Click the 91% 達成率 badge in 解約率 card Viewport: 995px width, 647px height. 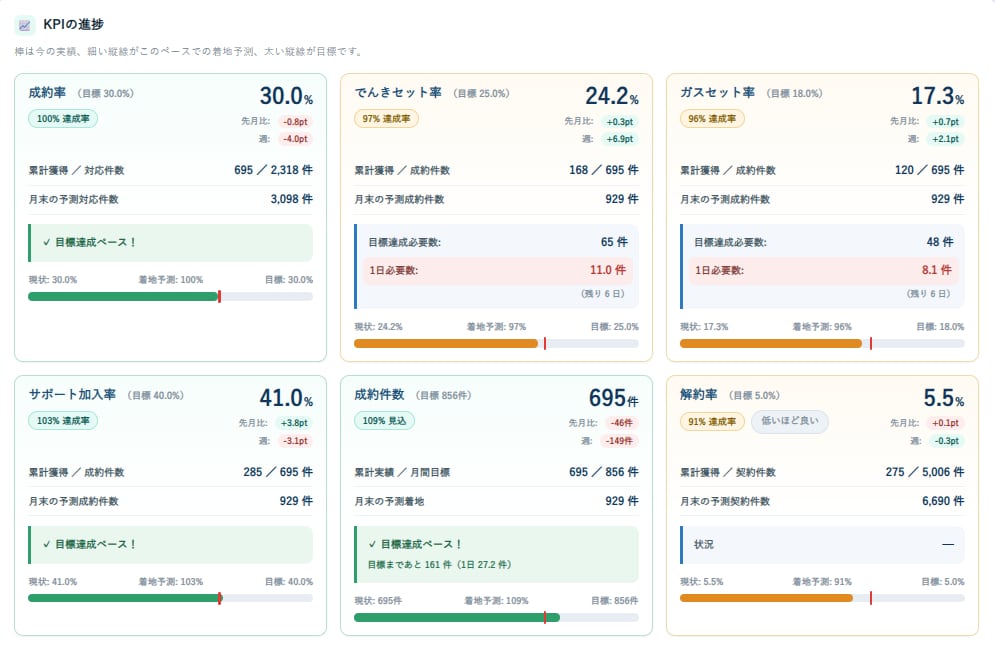pos(712,421)
